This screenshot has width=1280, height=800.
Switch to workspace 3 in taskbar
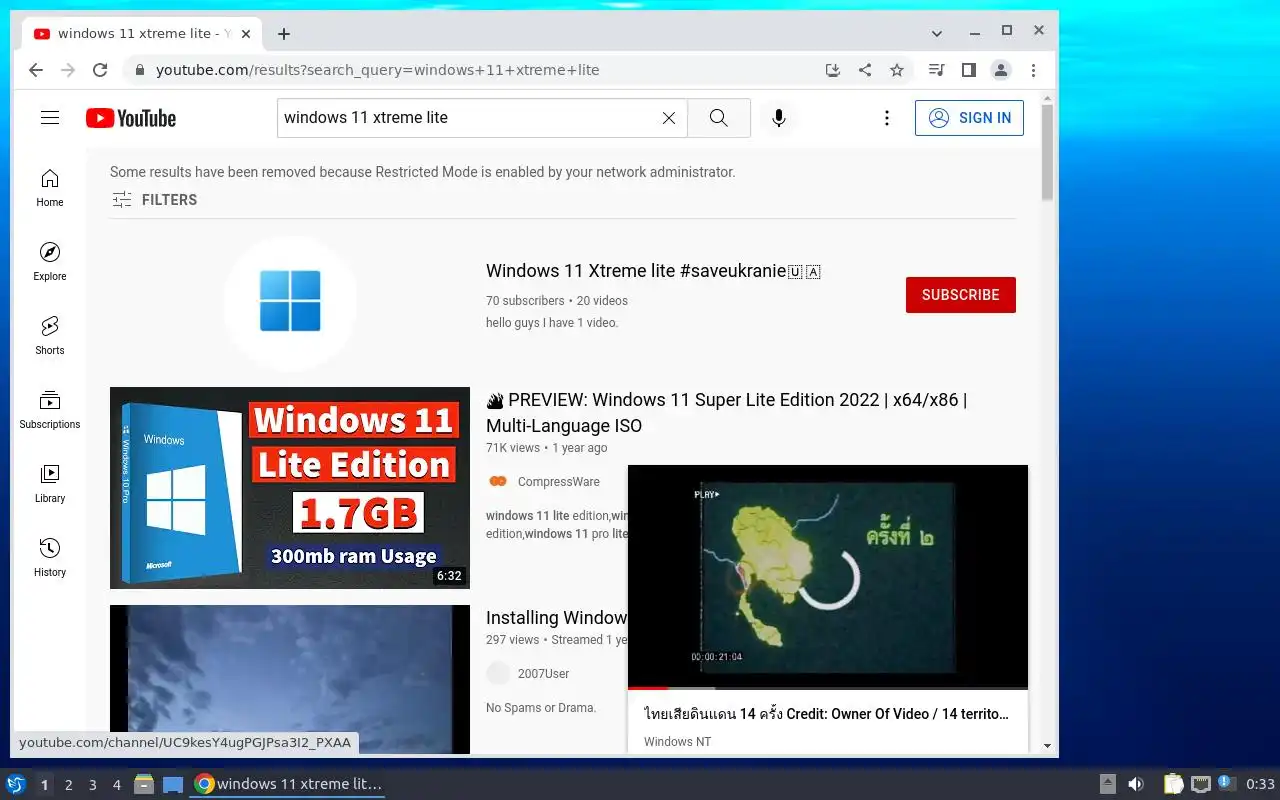93,785
